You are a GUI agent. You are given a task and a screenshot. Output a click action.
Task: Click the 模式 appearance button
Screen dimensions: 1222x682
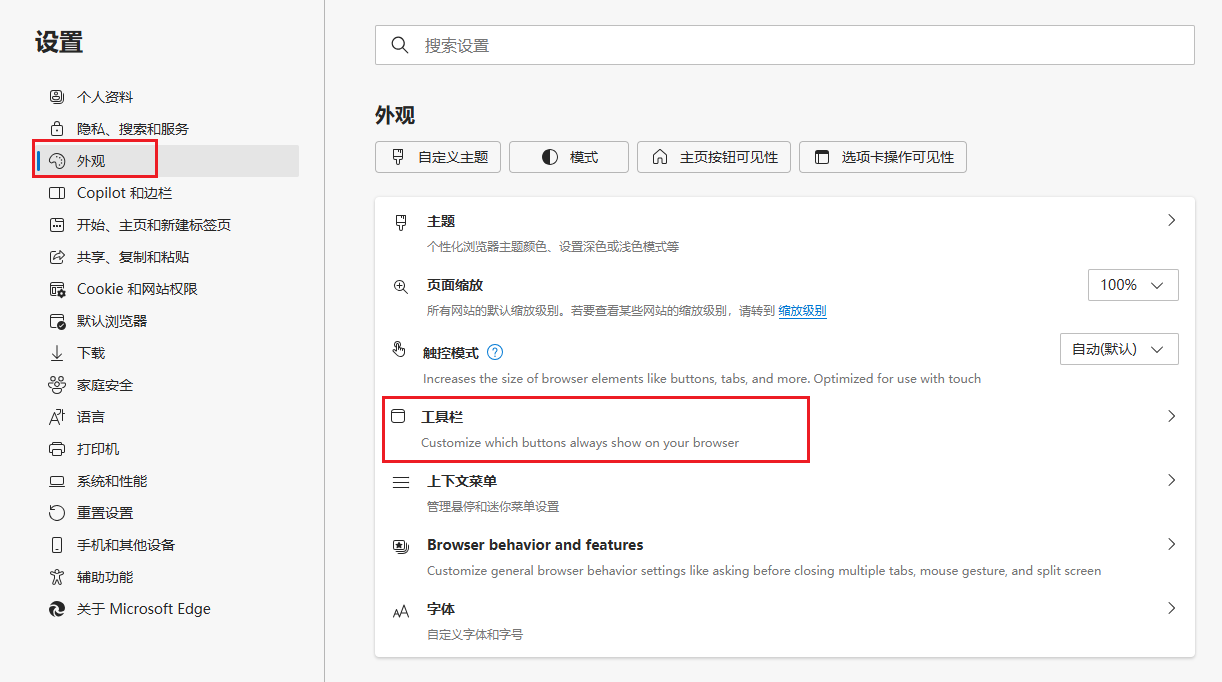568,156
